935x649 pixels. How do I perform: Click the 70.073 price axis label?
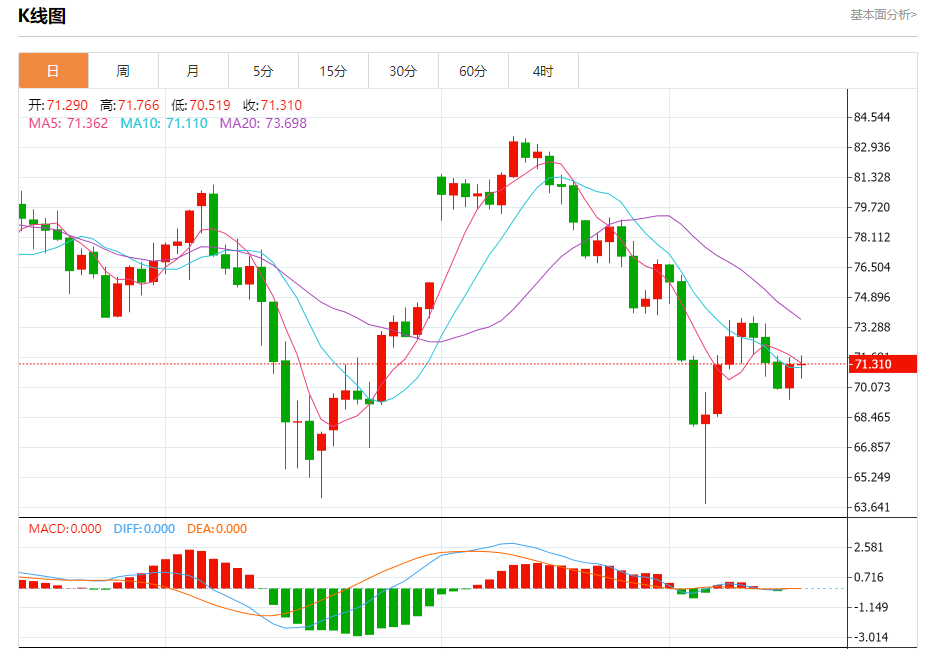coord(872,387)
